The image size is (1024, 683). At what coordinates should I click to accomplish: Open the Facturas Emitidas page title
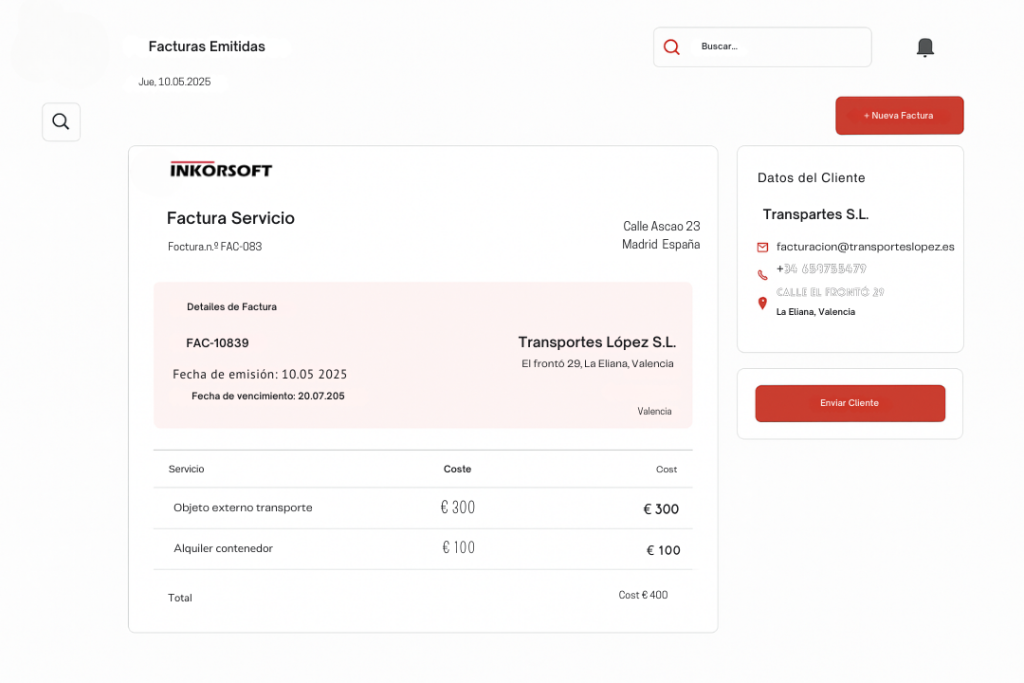(x=207, y=47)
